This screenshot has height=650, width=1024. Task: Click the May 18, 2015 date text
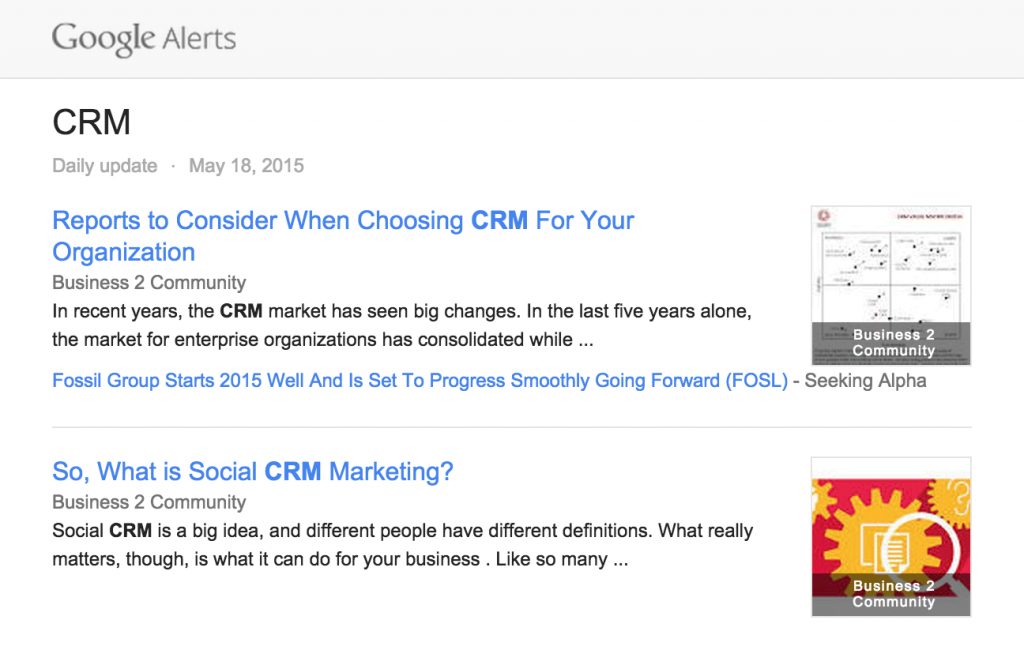tap(246, 165)
